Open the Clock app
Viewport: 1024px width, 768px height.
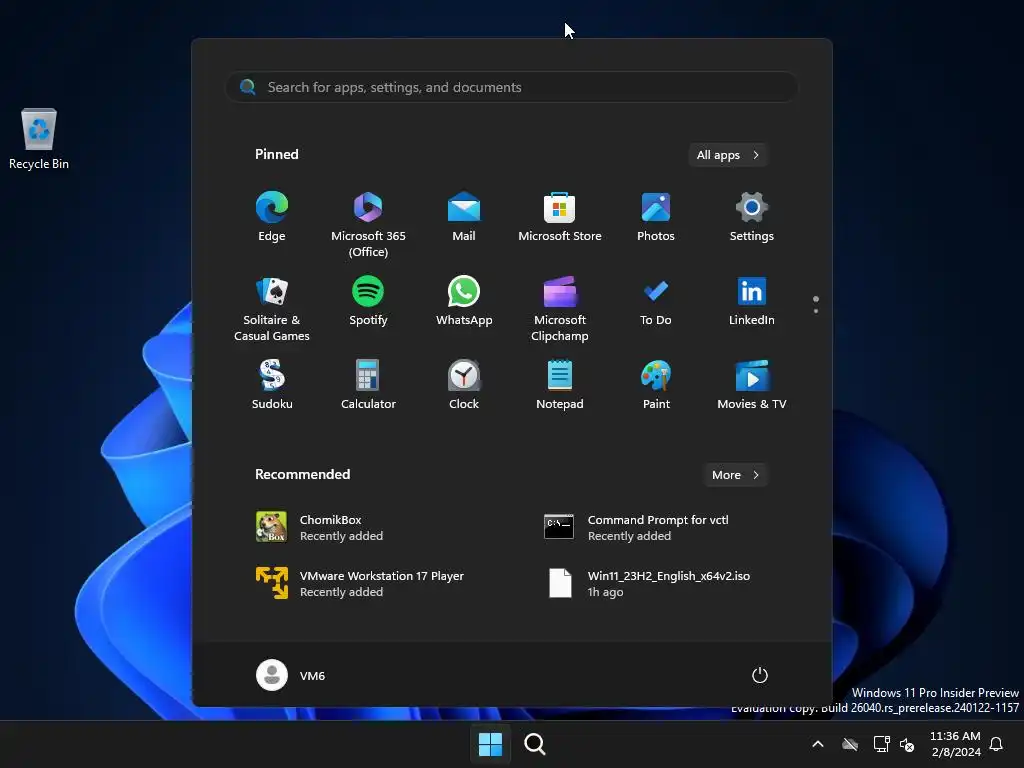point(464,385)
